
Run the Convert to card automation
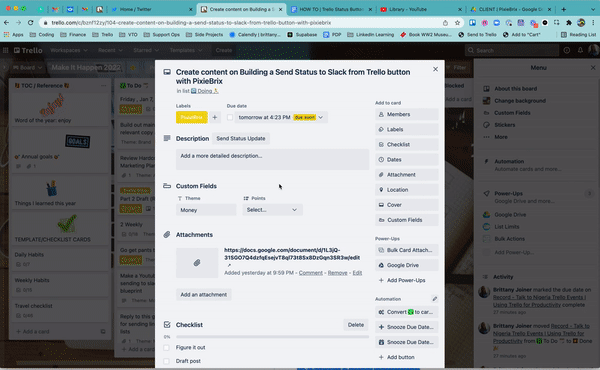pos(406,312)
